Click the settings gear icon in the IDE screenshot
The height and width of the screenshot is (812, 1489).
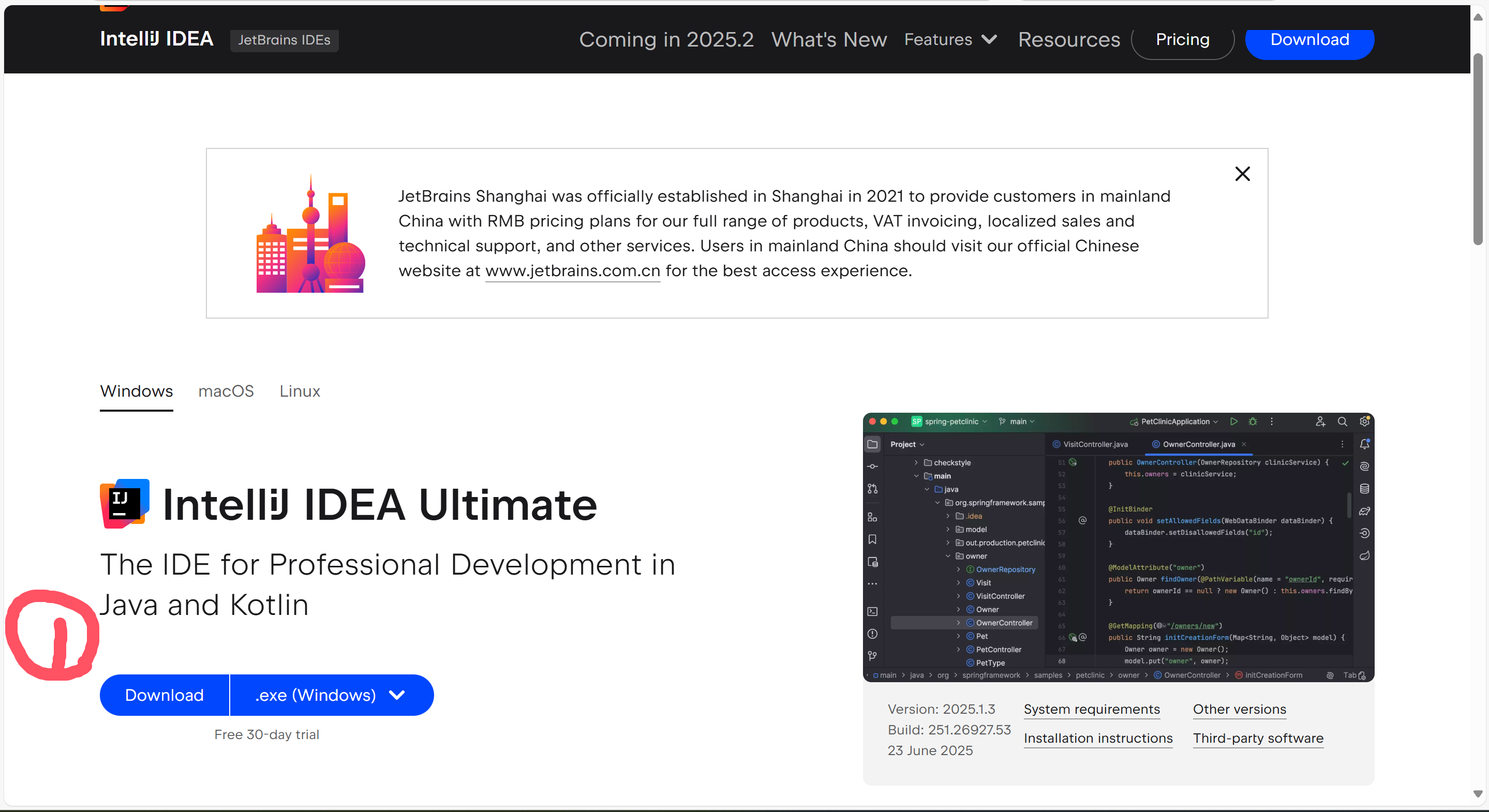click(x=1364, y=422)
